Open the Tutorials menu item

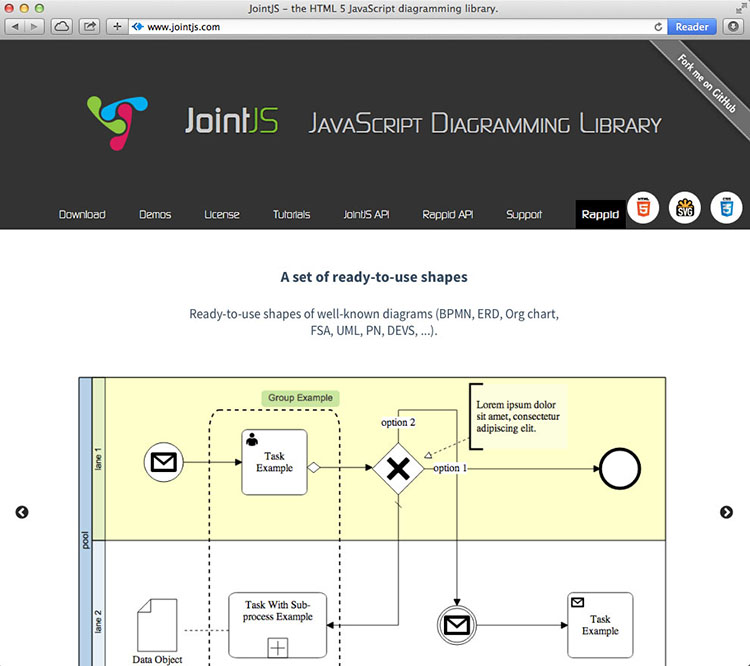pyautogui.click(x=291, y=214)
